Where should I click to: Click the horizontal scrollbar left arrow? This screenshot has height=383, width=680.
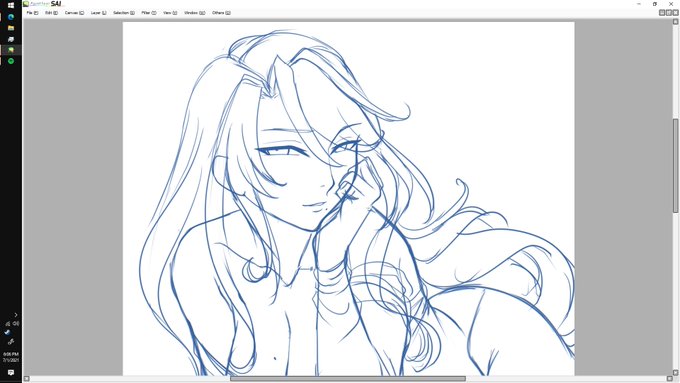click(26, 379)
